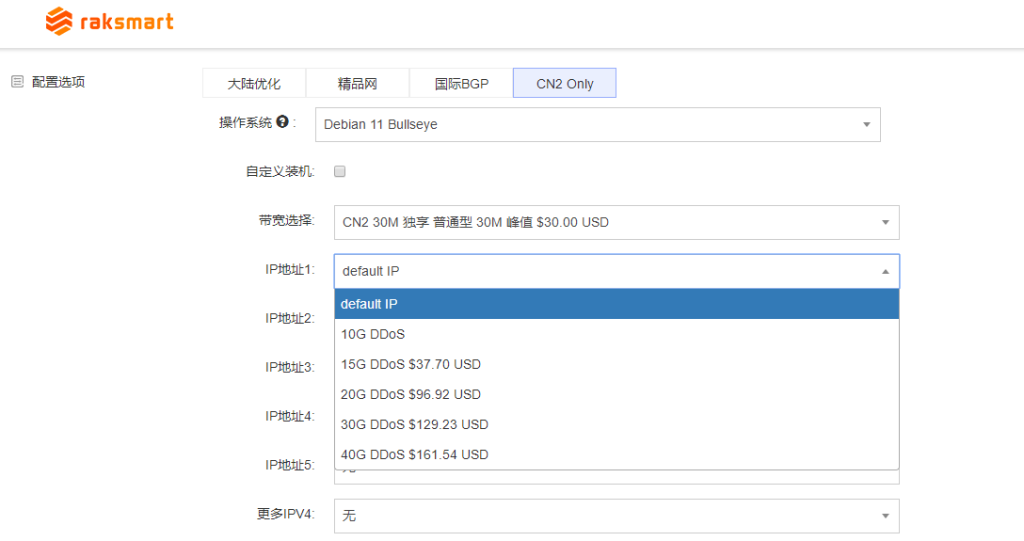
Task: Toggle the 自定义装机 checkbox
Action: pos(340,172)
